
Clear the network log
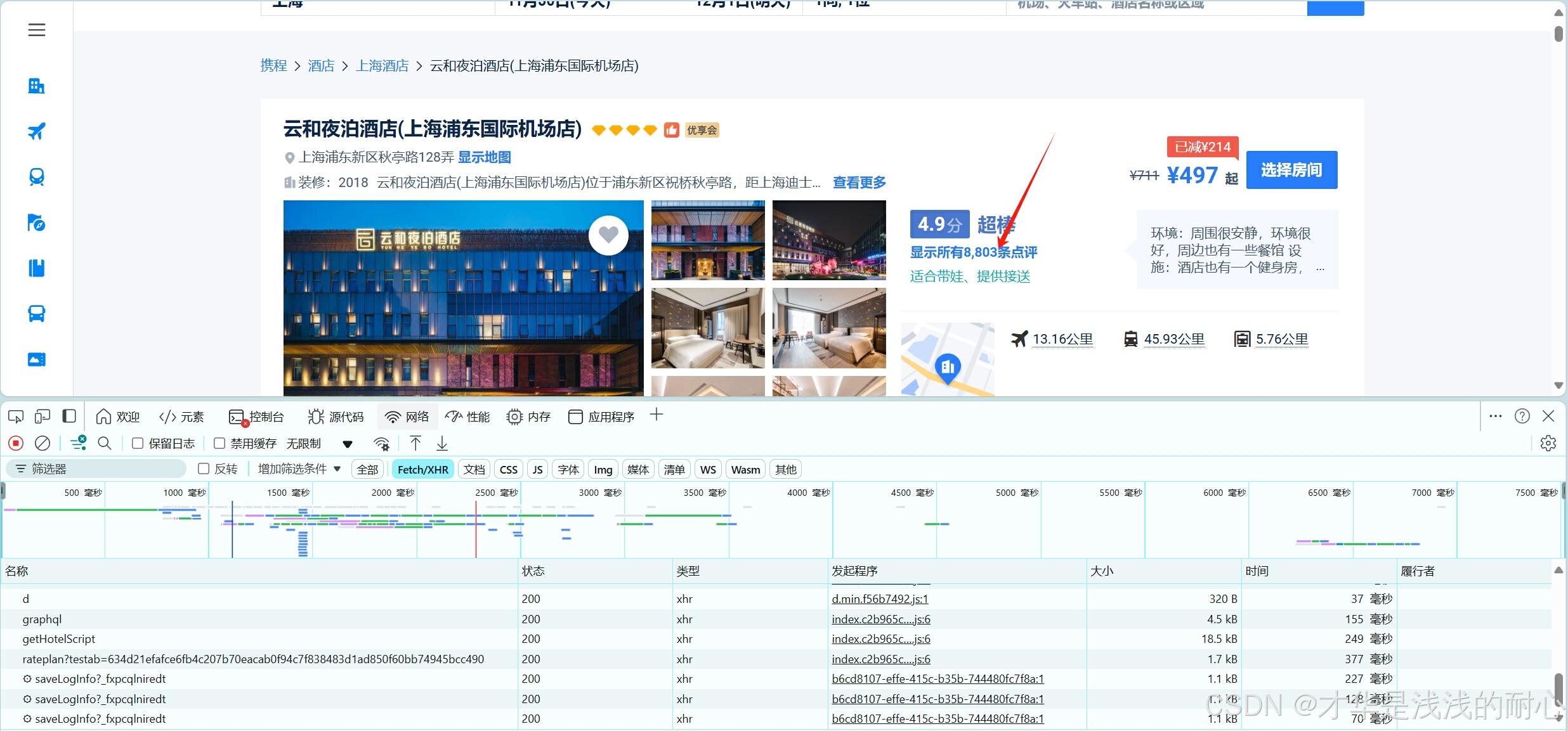pos(42,443)
